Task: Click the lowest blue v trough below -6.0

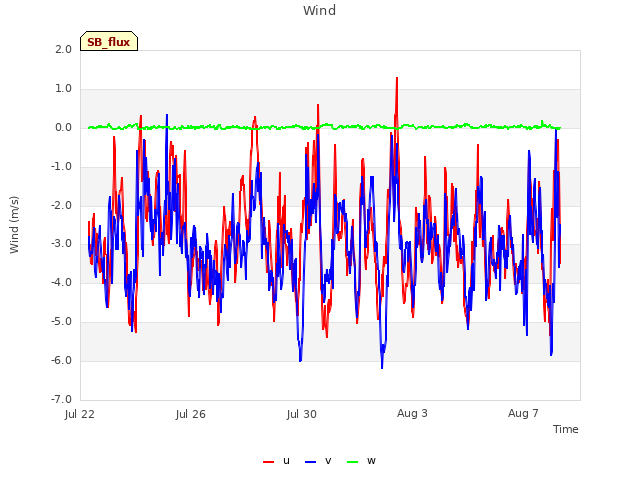Action: click(x=382, y=367)
